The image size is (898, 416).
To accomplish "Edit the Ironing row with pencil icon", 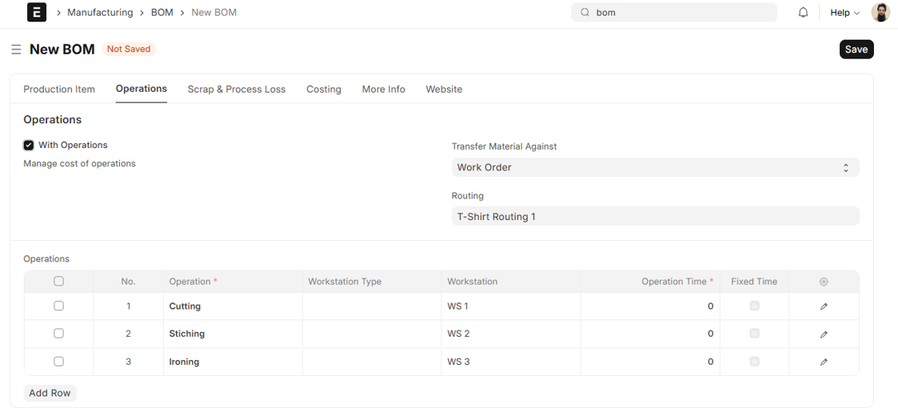I will [x=824, y=362].
